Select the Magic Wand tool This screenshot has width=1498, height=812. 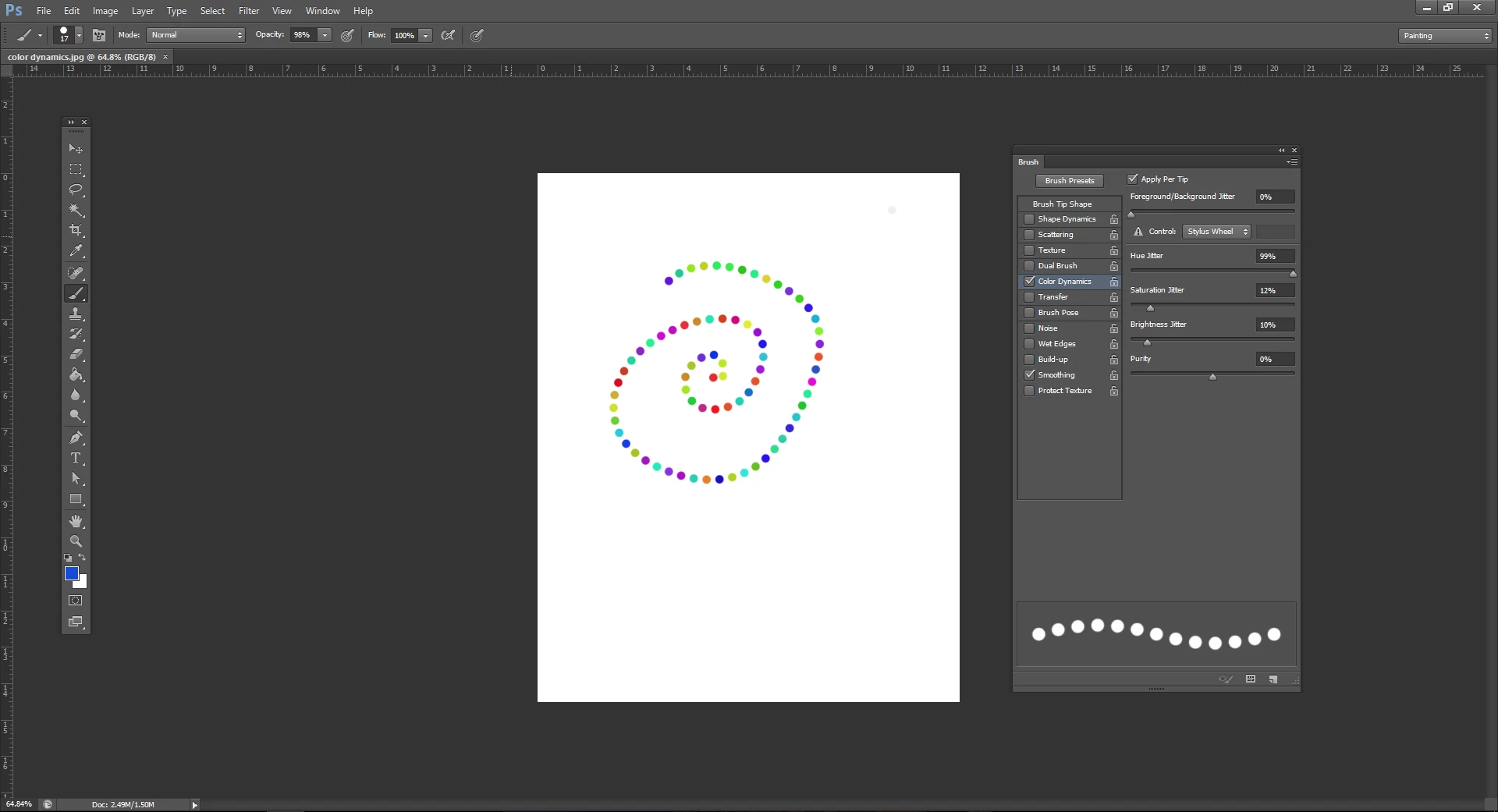76,210
